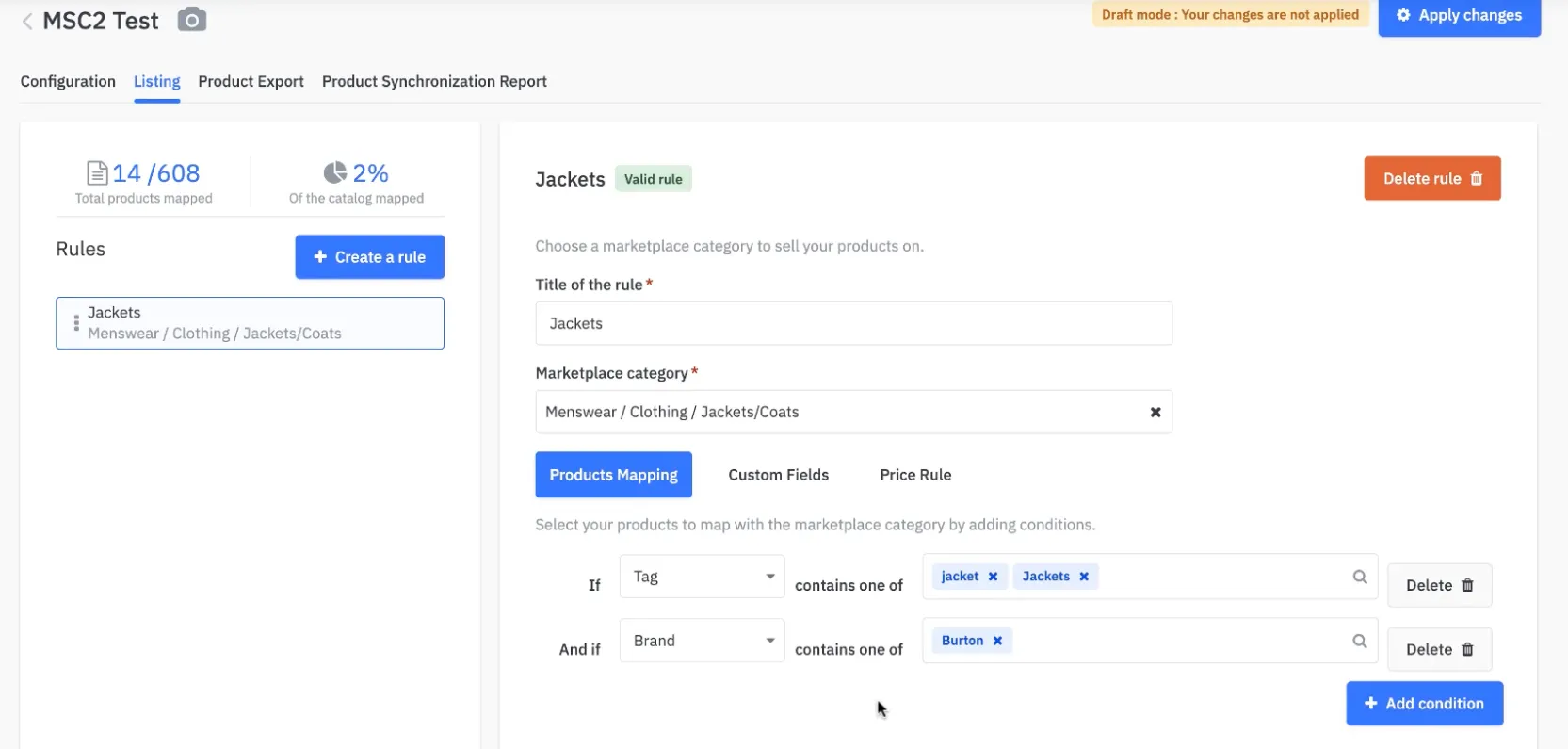Switch to the Custom Fields section
This screenshot has width=1568, height=749.
(779, 475)
